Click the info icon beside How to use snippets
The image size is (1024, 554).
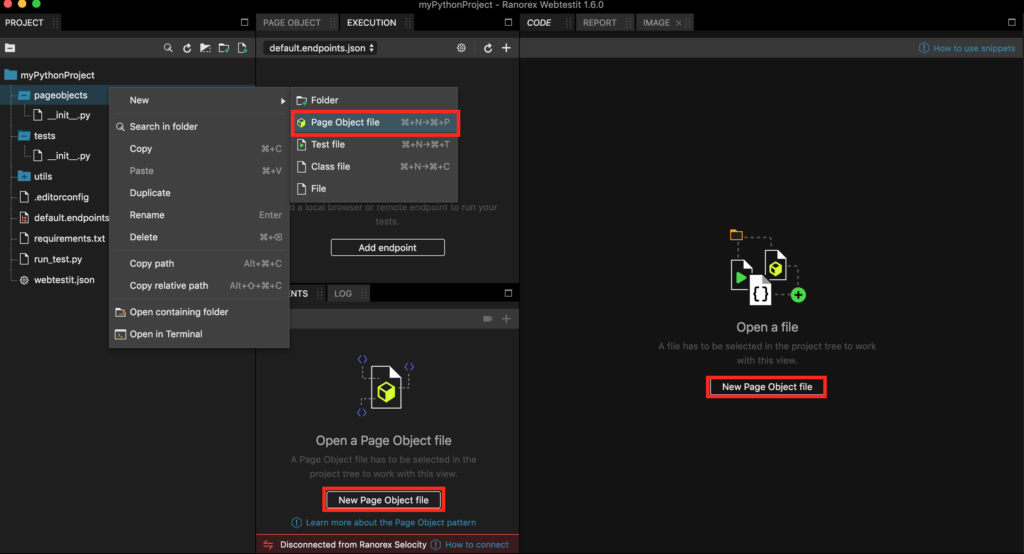(923, 48)
